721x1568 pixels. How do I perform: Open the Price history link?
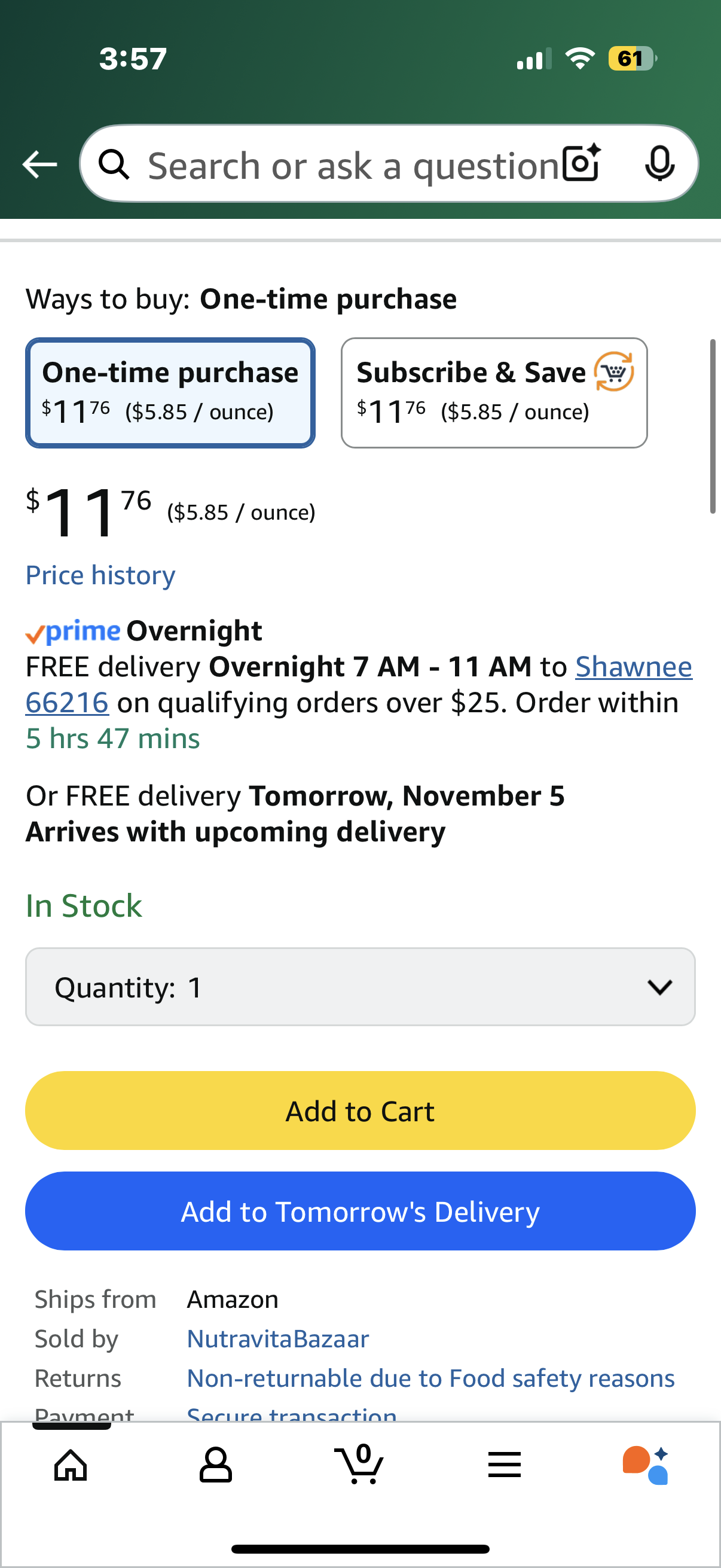pyautogui.click(x=100, y=575)
